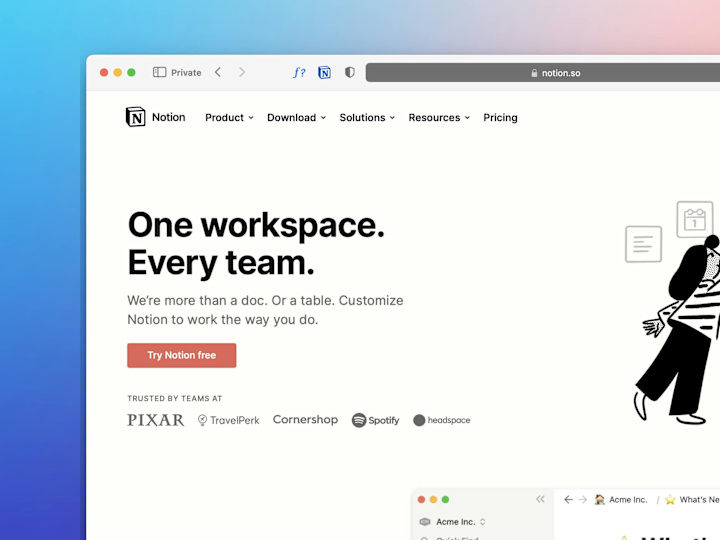Viewport: 720px width, 540px height.
Task: Click the TravelPerk logo
Action: (229, 420)
